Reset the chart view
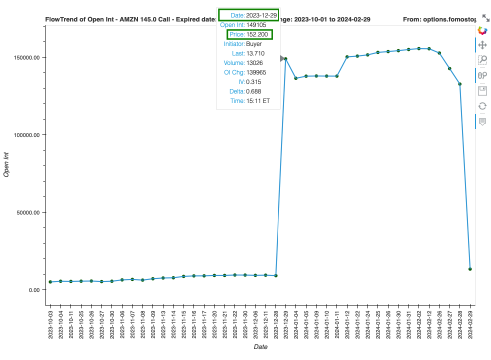This screenshot has height=360, width=491. click(x=482, y=106)
